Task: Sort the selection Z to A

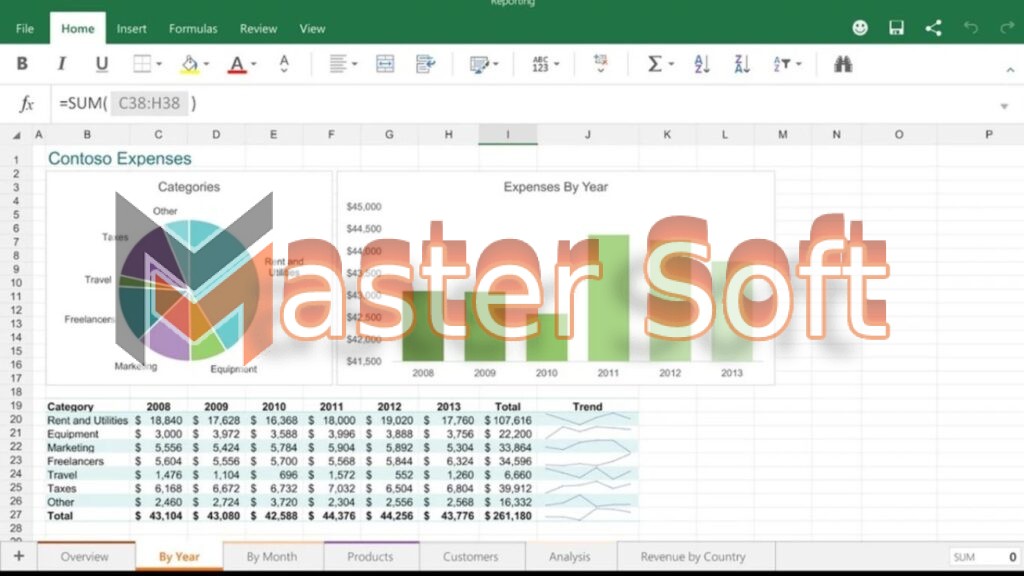Action: pyautogui.click(x=740, y=63)
